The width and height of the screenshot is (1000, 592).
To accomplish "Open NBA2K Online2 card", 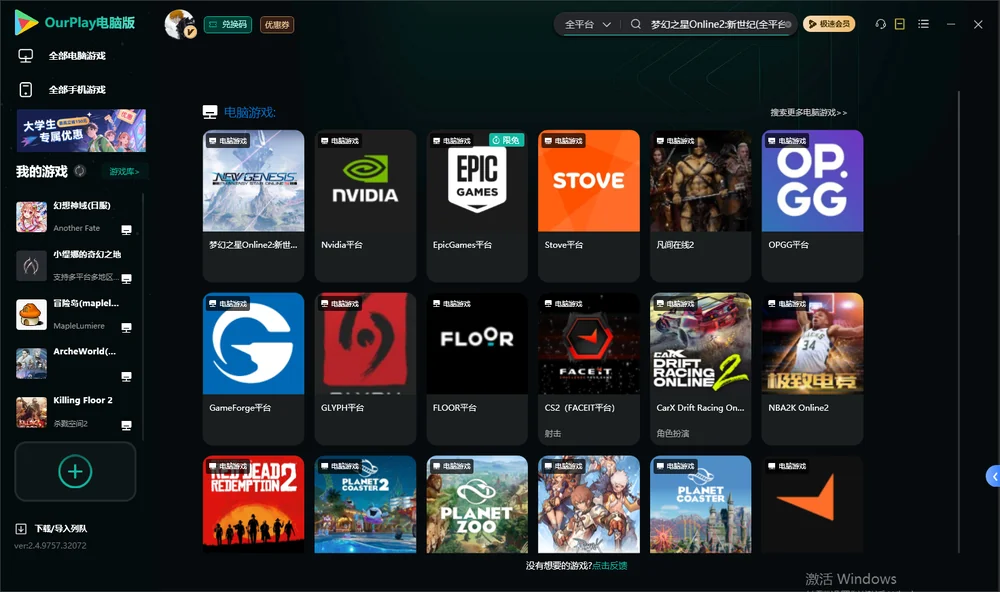I will click(812, 369).
